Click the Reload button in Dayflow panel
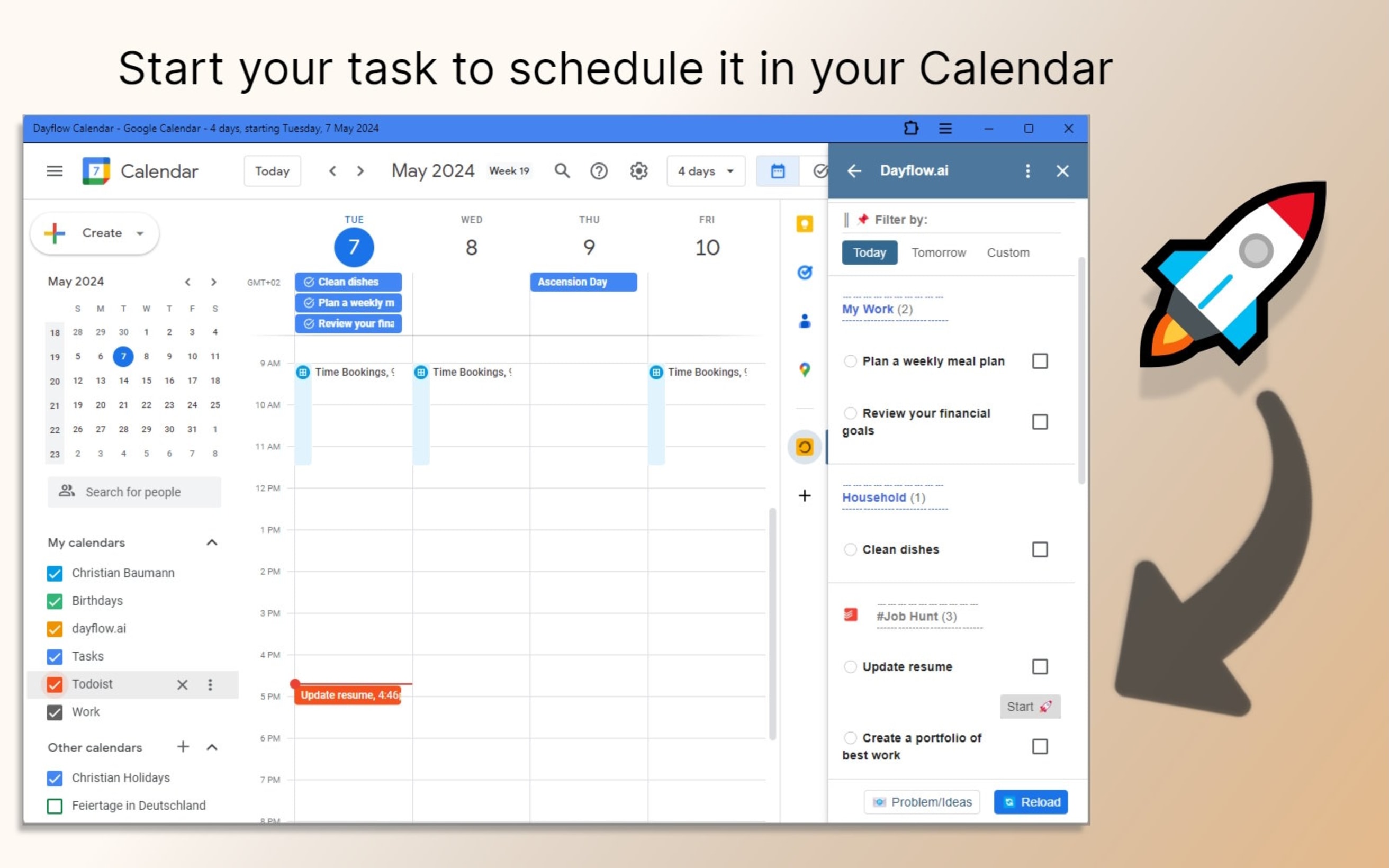This screenshot has width=1389, height=868. pyautogui.click(x=1032, y=801)
